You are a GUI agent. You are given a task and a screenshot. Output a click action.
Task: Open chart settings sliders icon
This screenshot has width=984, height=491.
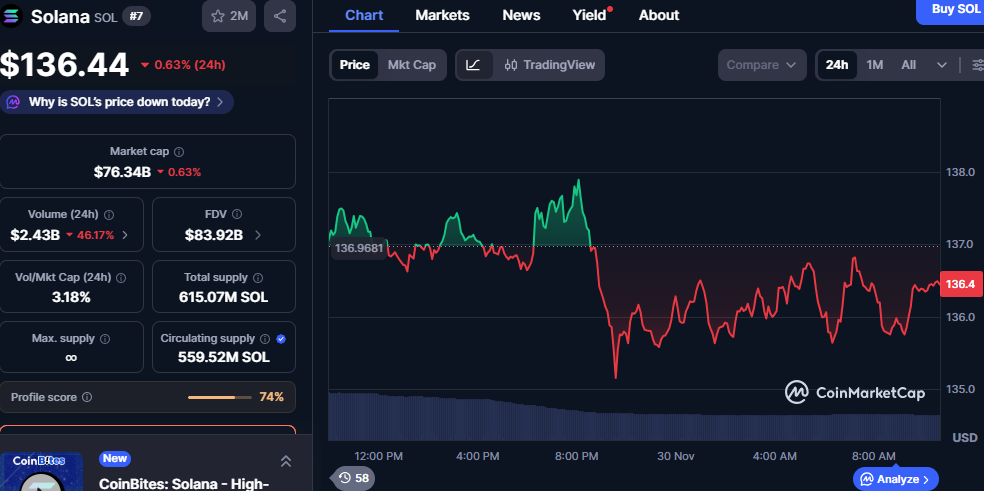click(x=976, y=65)
